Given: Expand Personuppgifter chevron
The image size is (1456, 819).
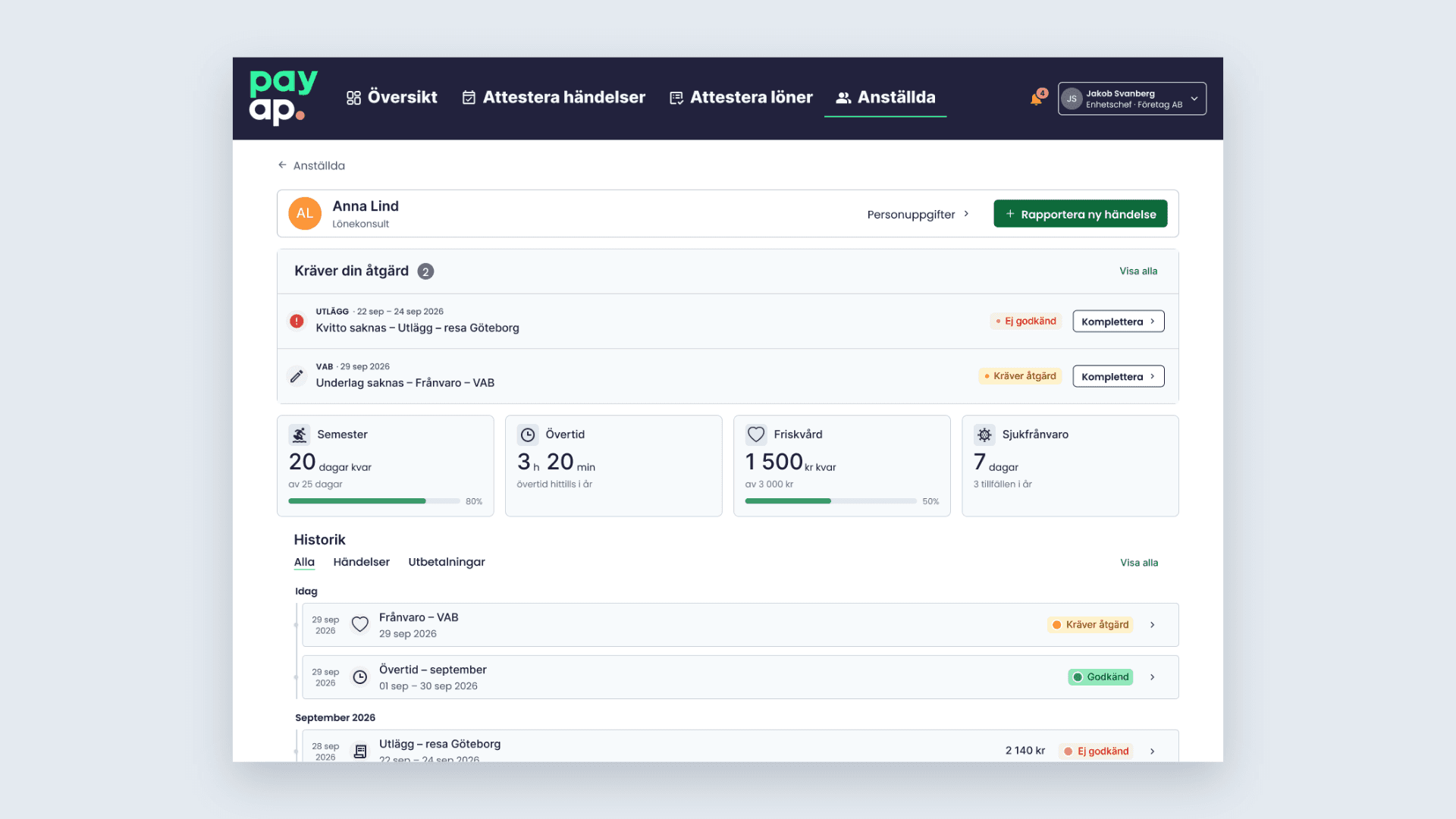Looking at the screenshot, I should (x=966, y=214).
